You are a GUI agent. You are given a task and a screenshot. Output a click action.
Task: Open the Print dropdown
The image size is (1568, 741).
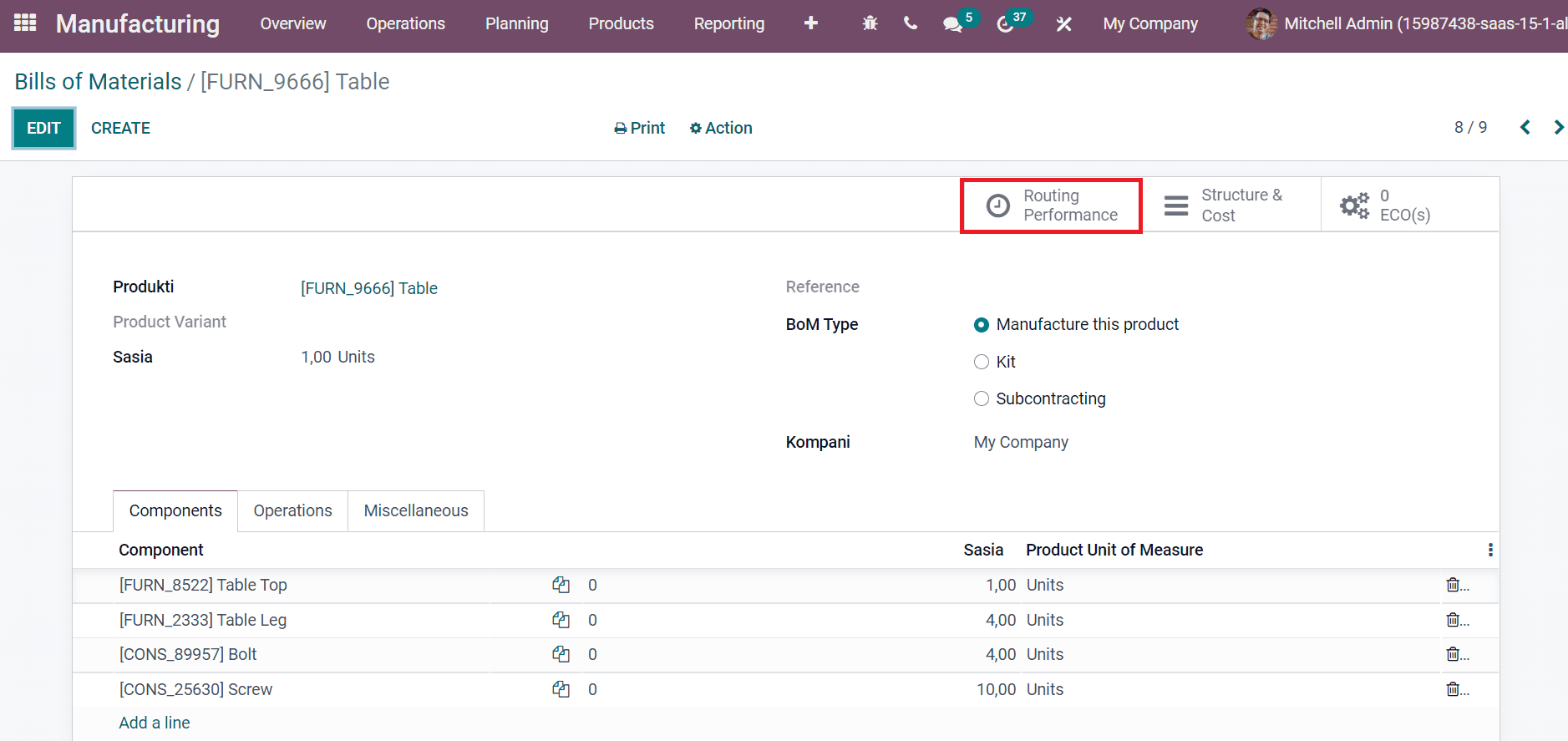tap(640, 128)
